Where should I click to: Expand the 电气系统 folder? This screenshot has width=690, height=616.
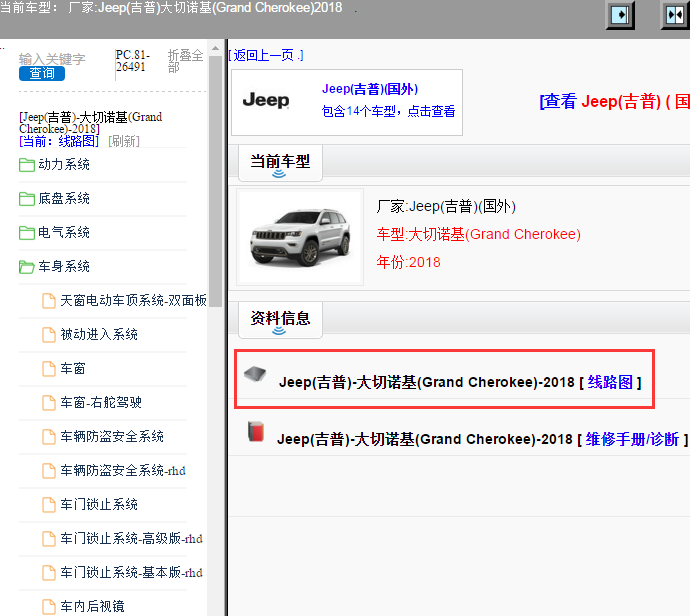[x=64, y=232]
